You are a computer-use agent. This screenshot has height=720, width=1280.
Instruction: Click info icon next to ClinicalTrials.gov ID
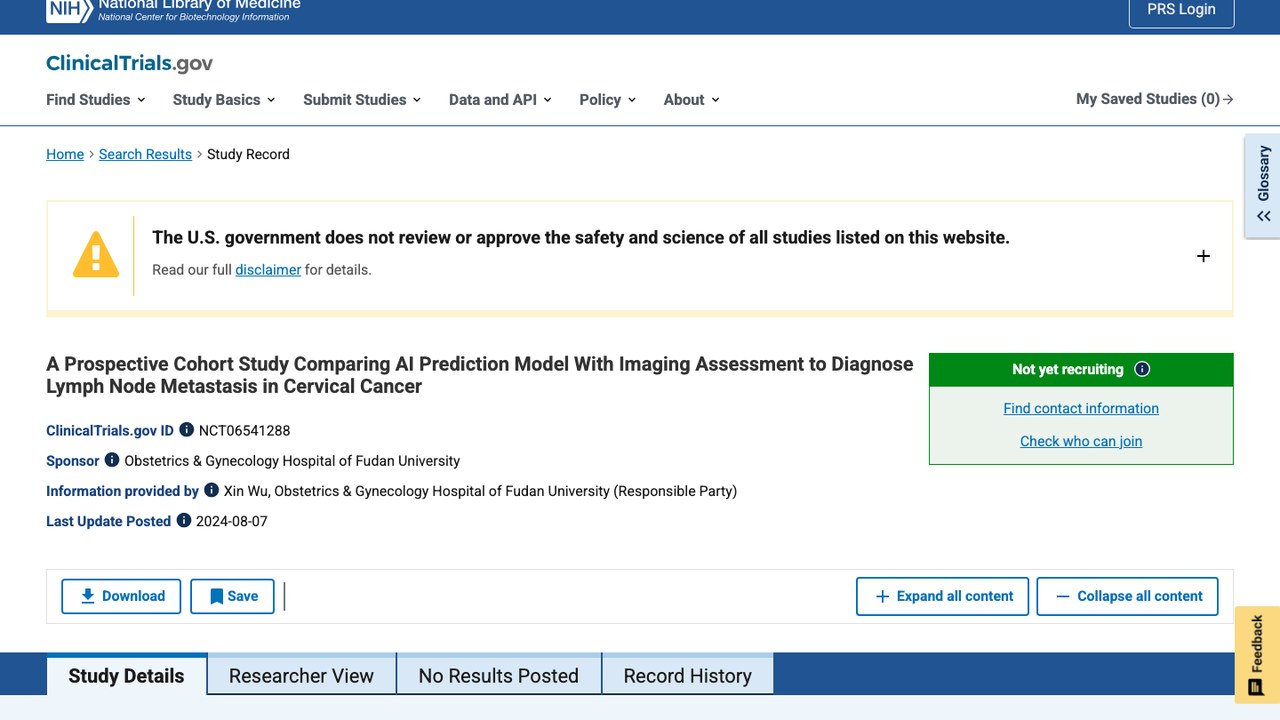[186, 430]
